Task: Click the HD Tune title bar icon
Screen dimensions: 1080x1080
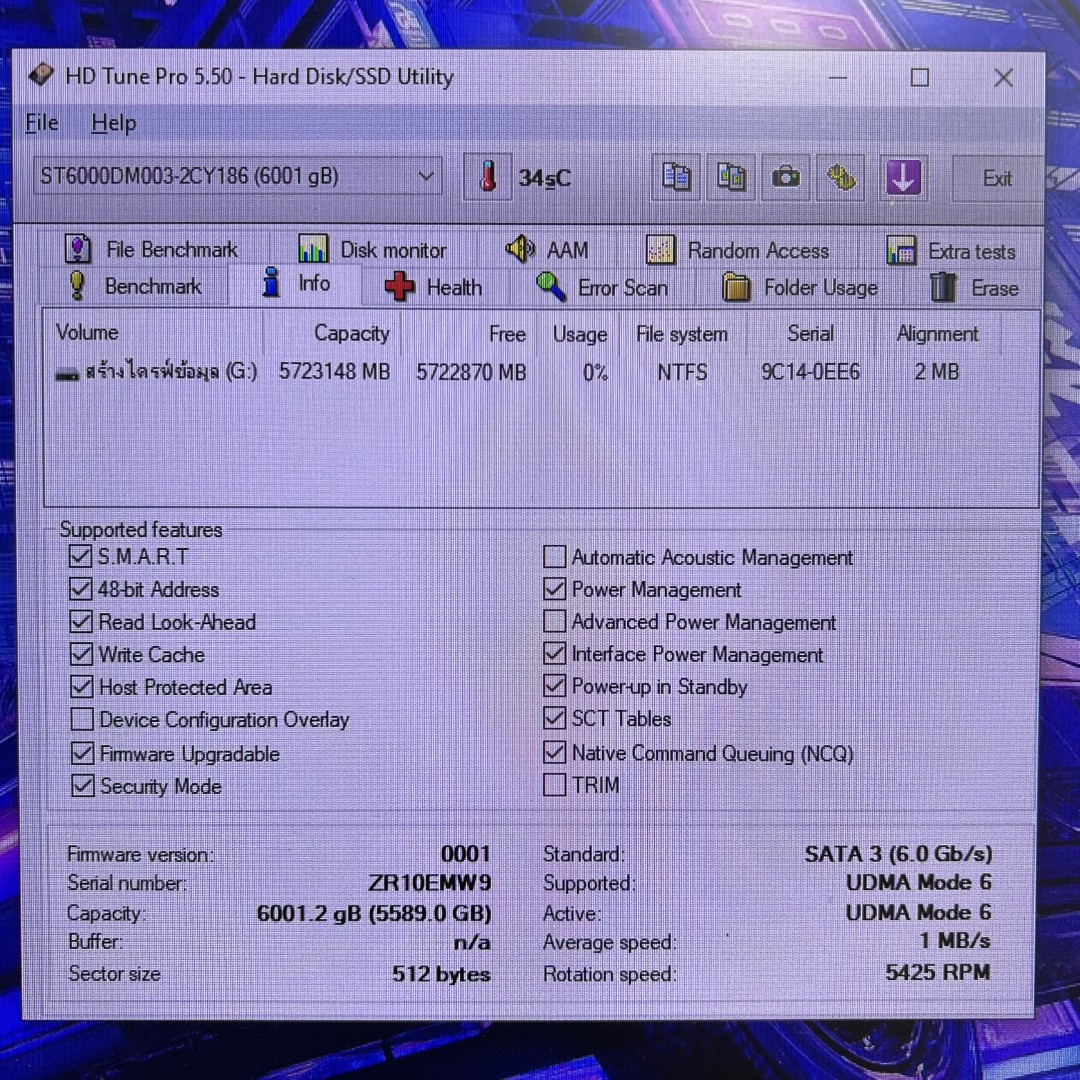Action: [41, 76]
